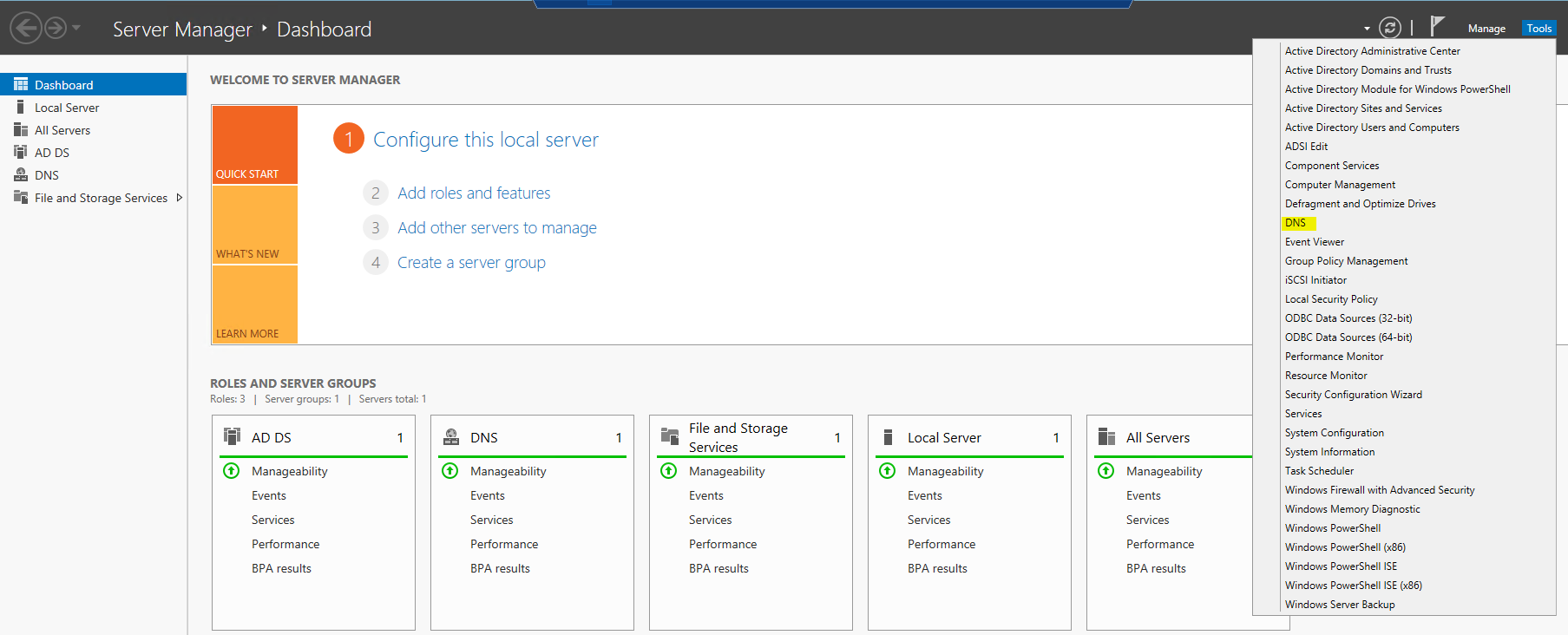1568x635 pixels.
Task: Click File and Storage Services sidebar icon
Action: [21, 197]
